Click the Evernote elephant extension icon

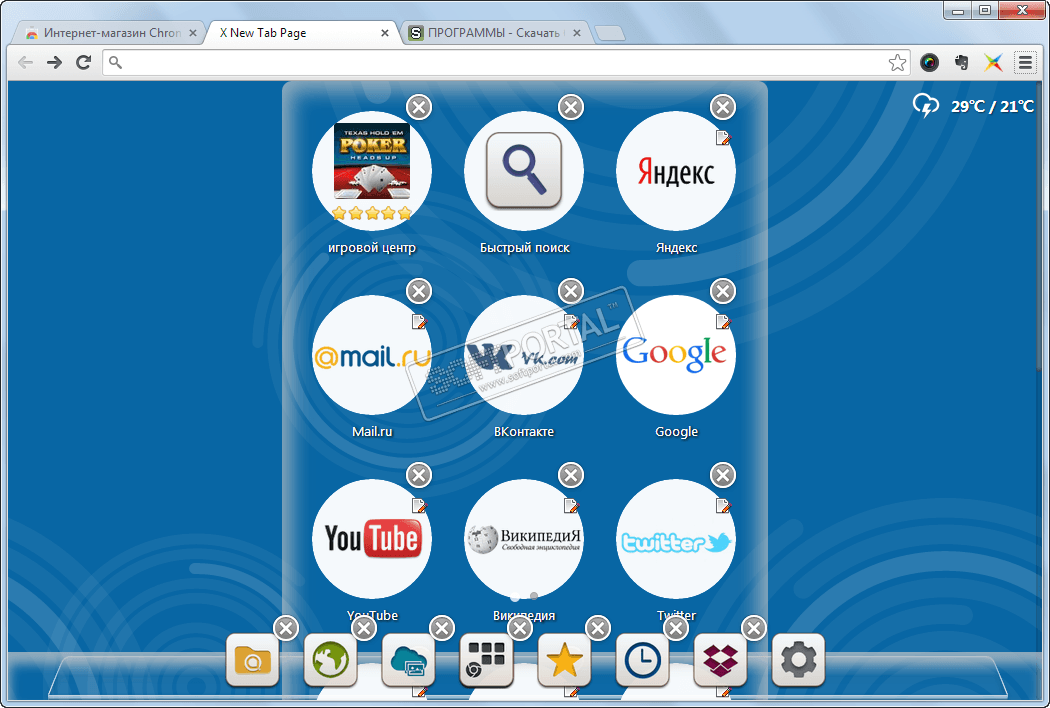point(962,63)
